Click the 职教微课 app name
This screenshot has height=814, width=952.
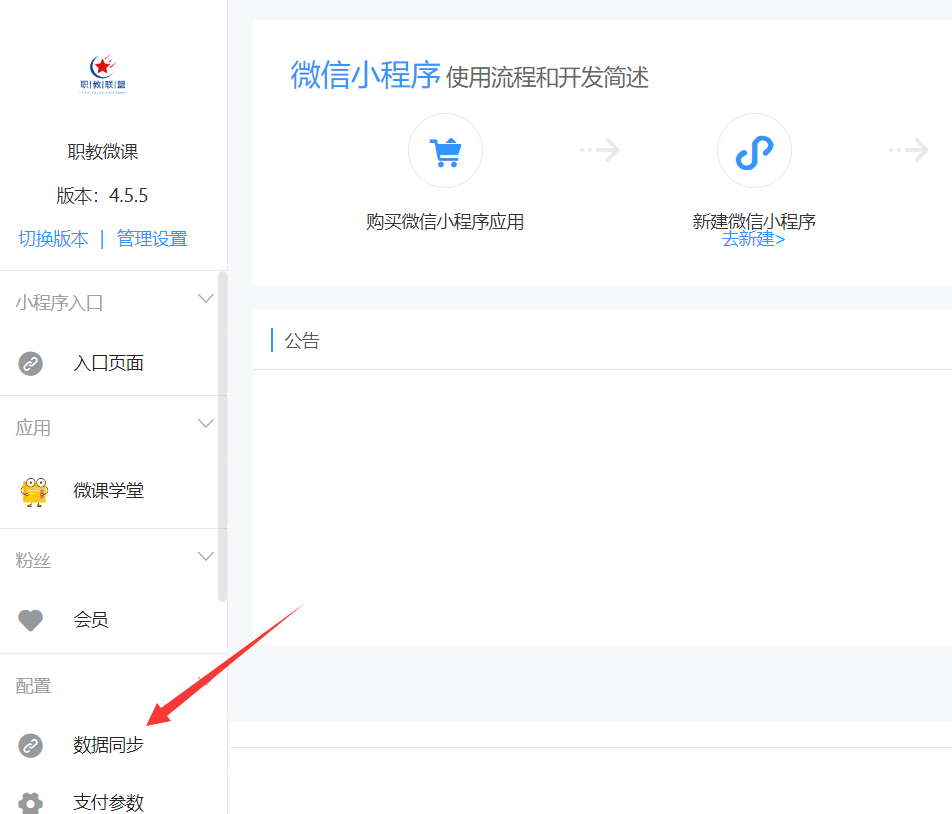pos(103,151)
